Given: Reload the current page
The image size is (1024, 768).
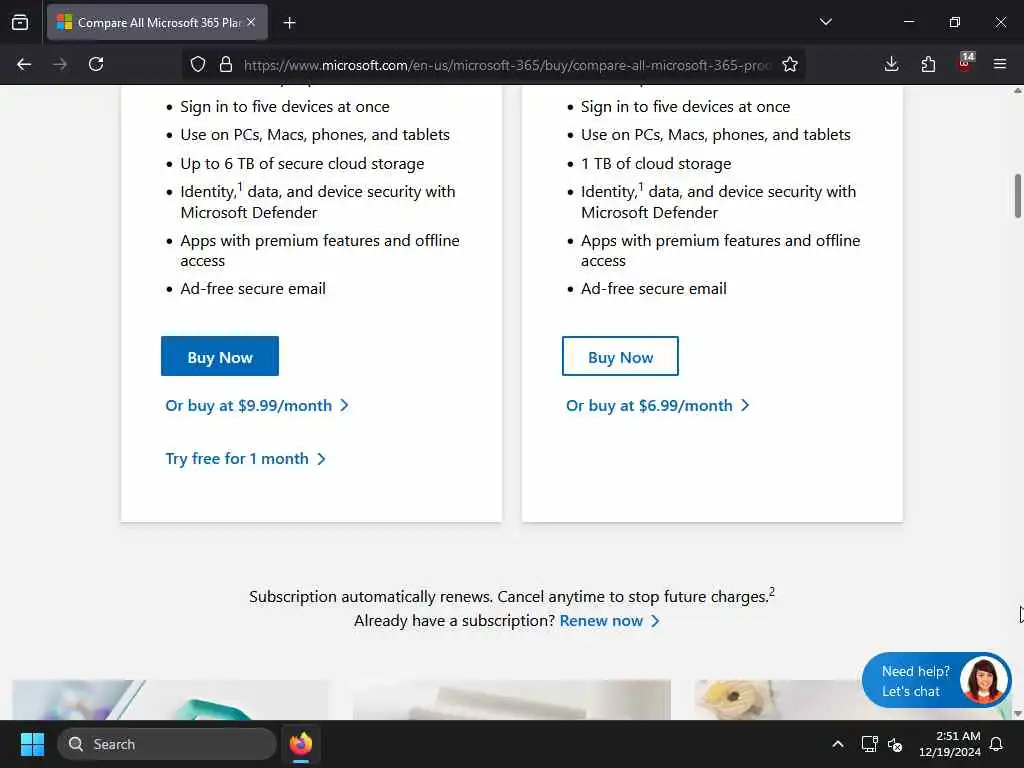Looking at the screenshot, I should [96, 64].
